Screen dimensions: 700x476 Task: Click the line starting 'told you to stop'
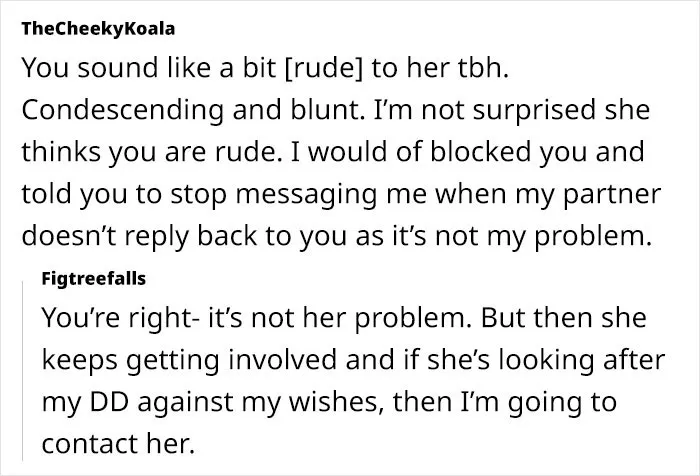click(x=341, y=194)
